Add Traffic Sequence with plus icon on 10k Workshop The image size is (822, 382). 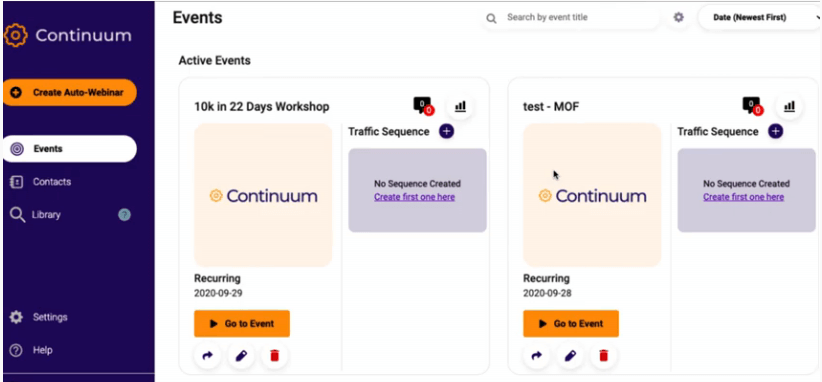(x=446, y=132)
